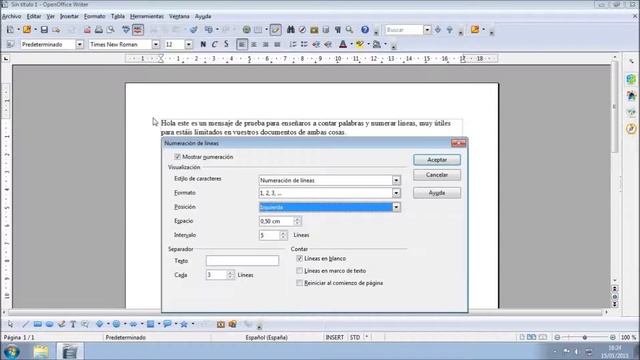Viewport: 640px width, 360px height.
Task: Select the Ellipse drawing tool
Action: [49, 324]
